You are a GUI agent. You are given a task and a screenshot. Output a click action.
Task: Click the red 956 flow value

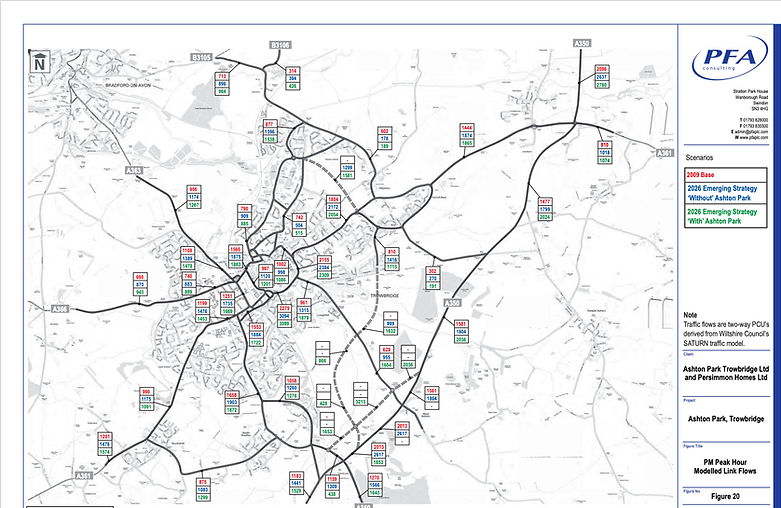194,189
